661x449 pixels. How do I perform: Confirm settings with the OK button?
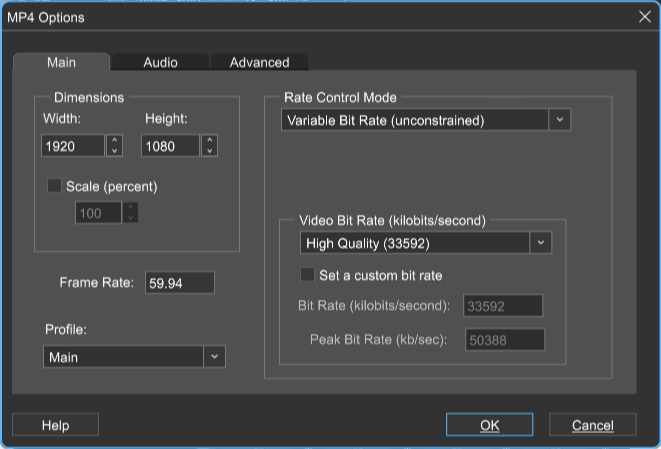489,425
